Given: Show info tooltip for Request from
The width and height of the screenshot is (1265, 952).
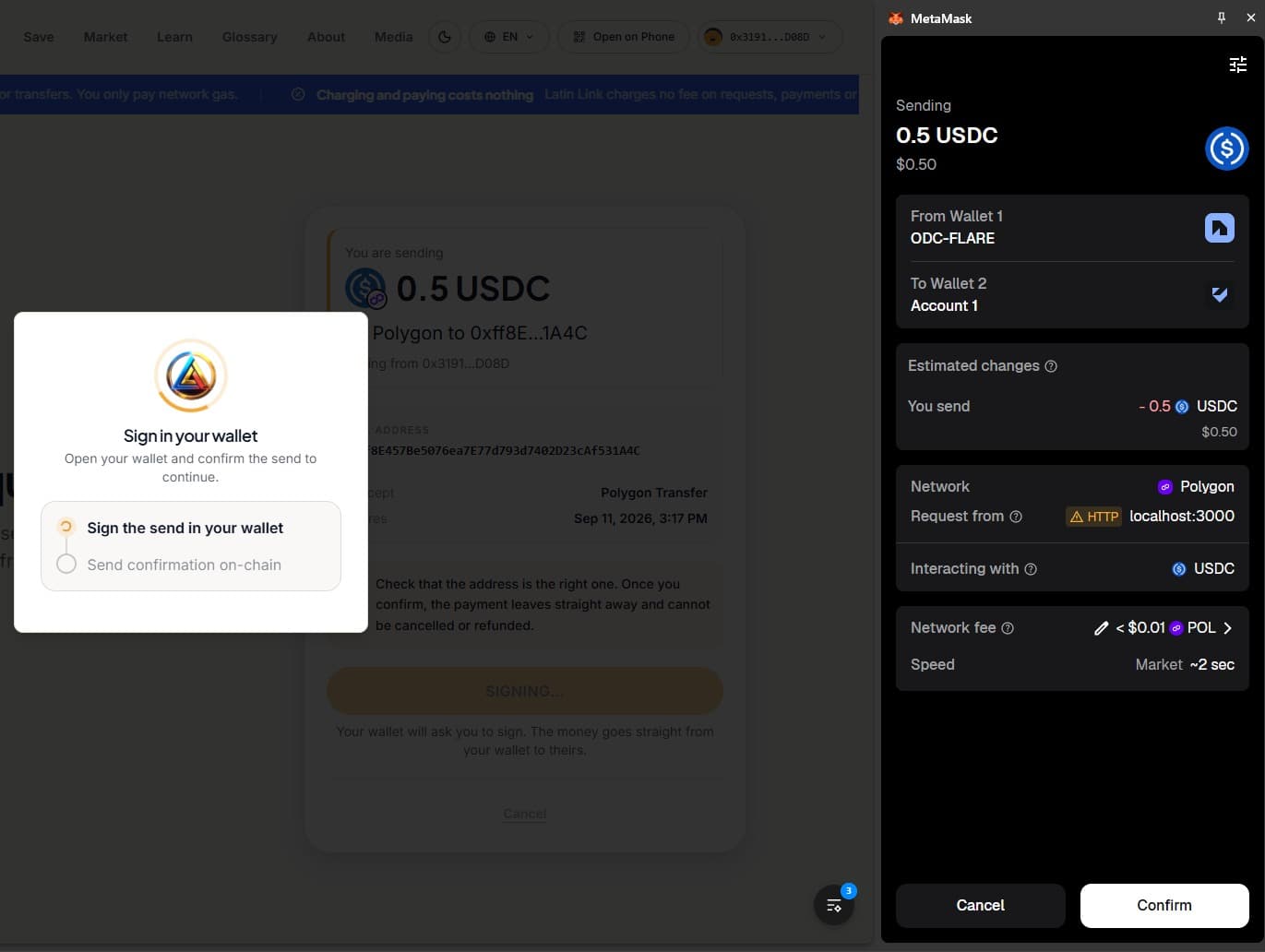Looking at the screenshot, I should click(1016, 517).
